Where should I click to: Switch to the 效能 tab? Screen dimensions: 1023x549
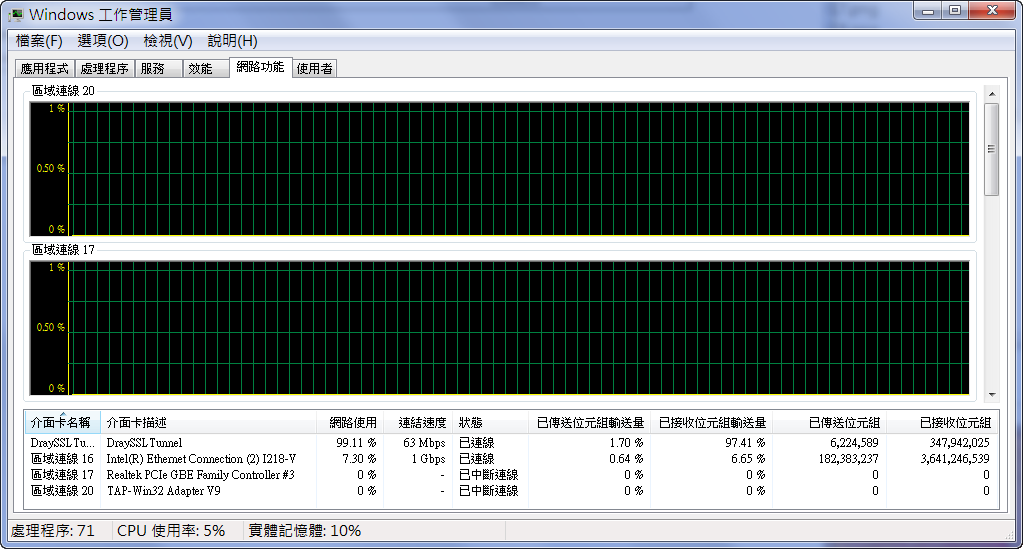(206, 69)
